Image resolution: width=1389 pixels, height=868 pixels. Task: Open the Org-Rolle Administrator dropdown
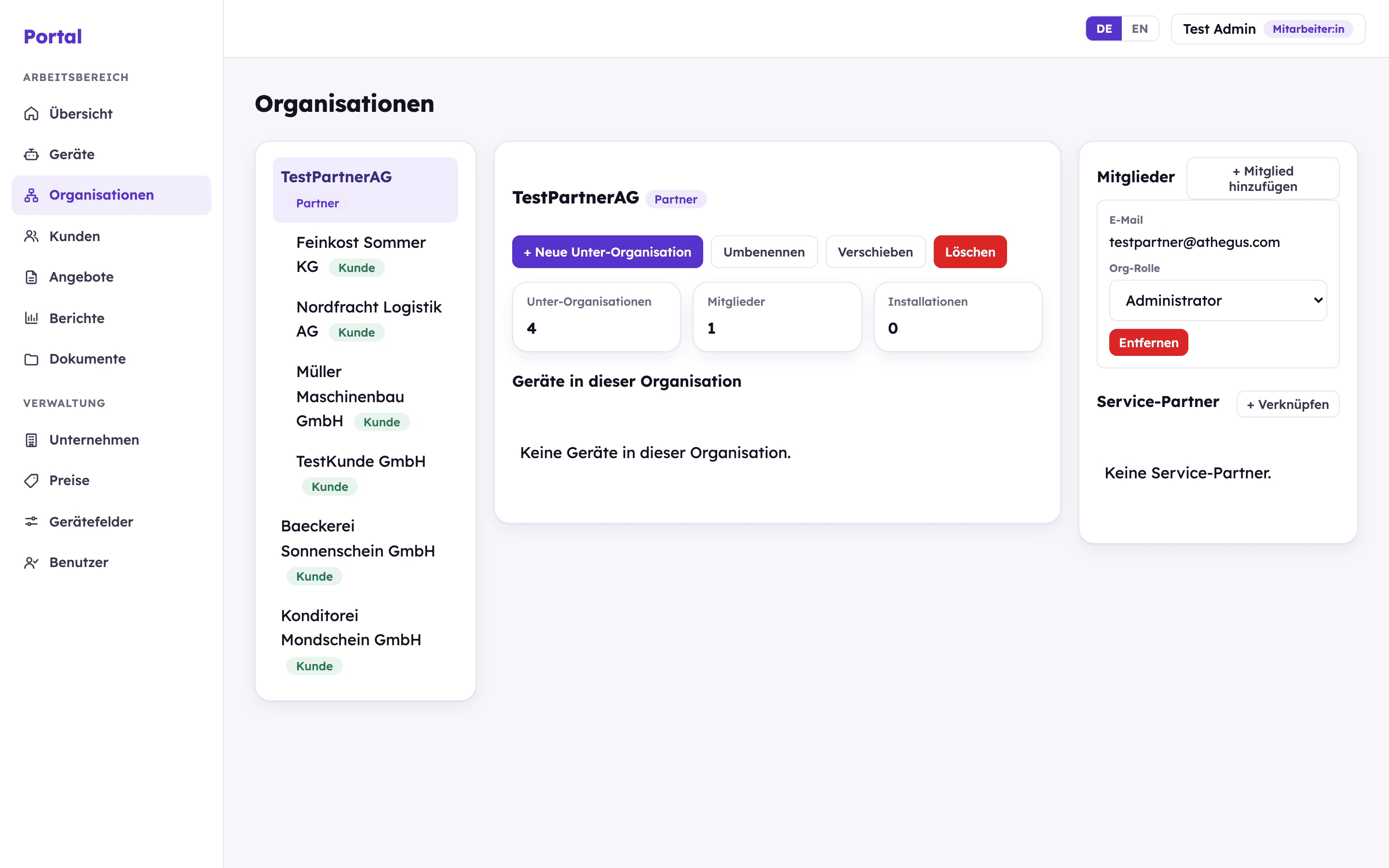click(x=1218, y=300)
